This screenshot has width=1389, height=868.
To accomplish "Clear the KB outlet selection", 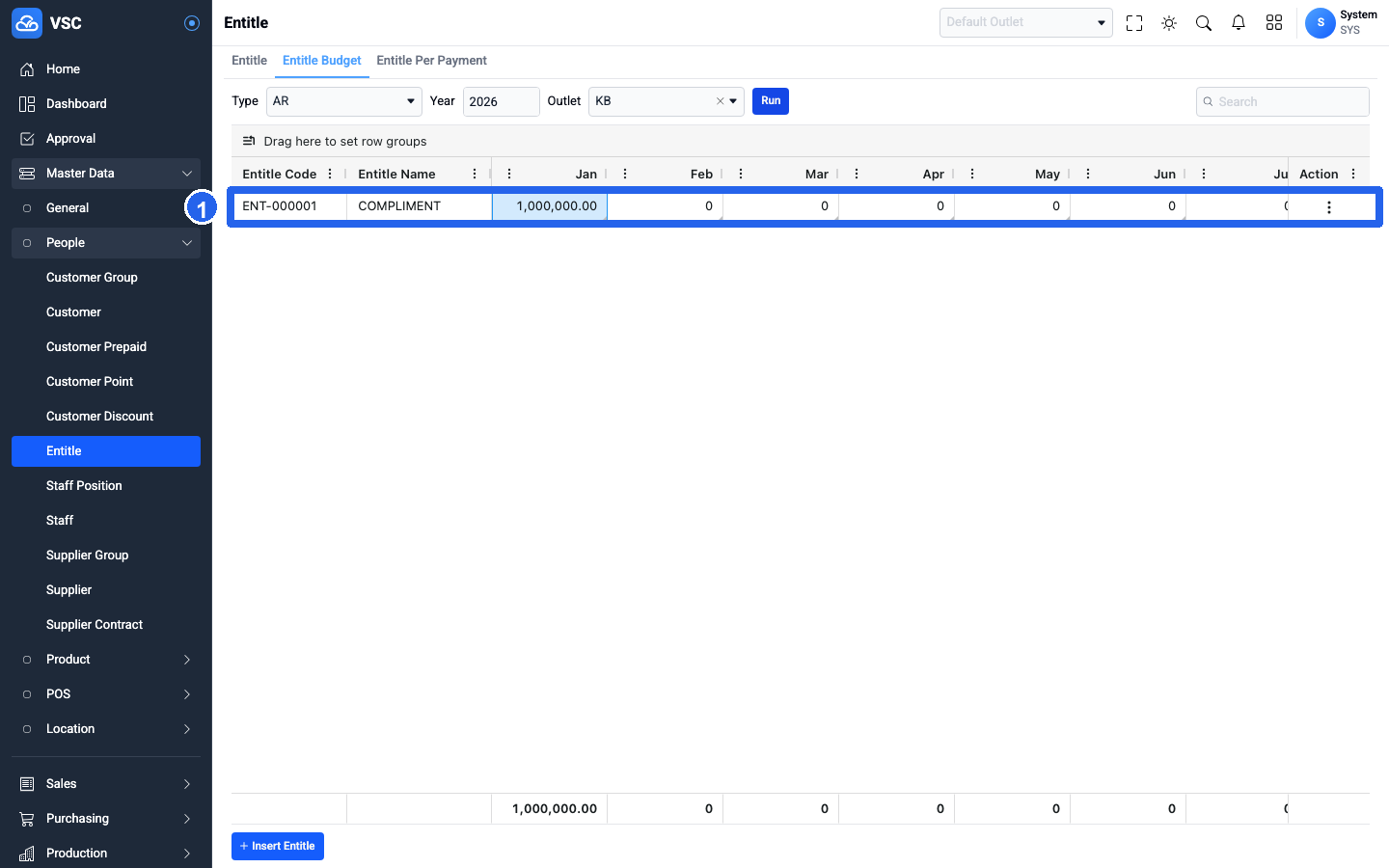I will [x=720, y=101].
